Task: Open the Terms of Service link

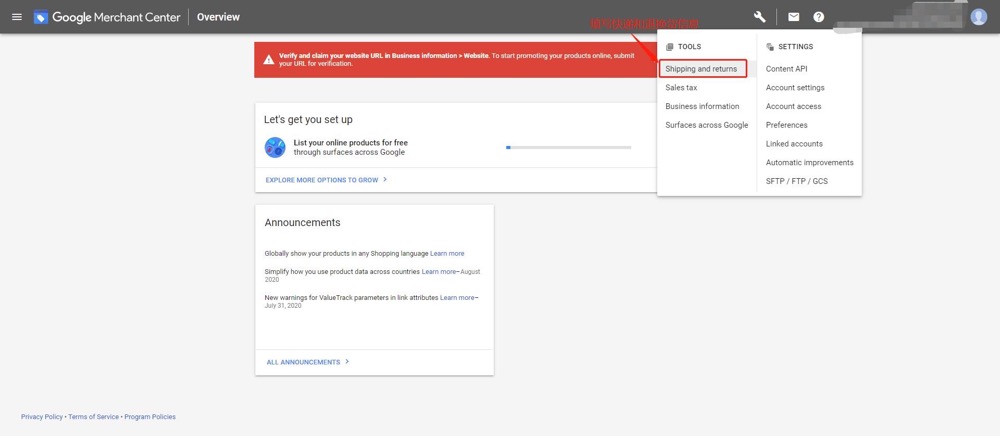Action: 93,417
